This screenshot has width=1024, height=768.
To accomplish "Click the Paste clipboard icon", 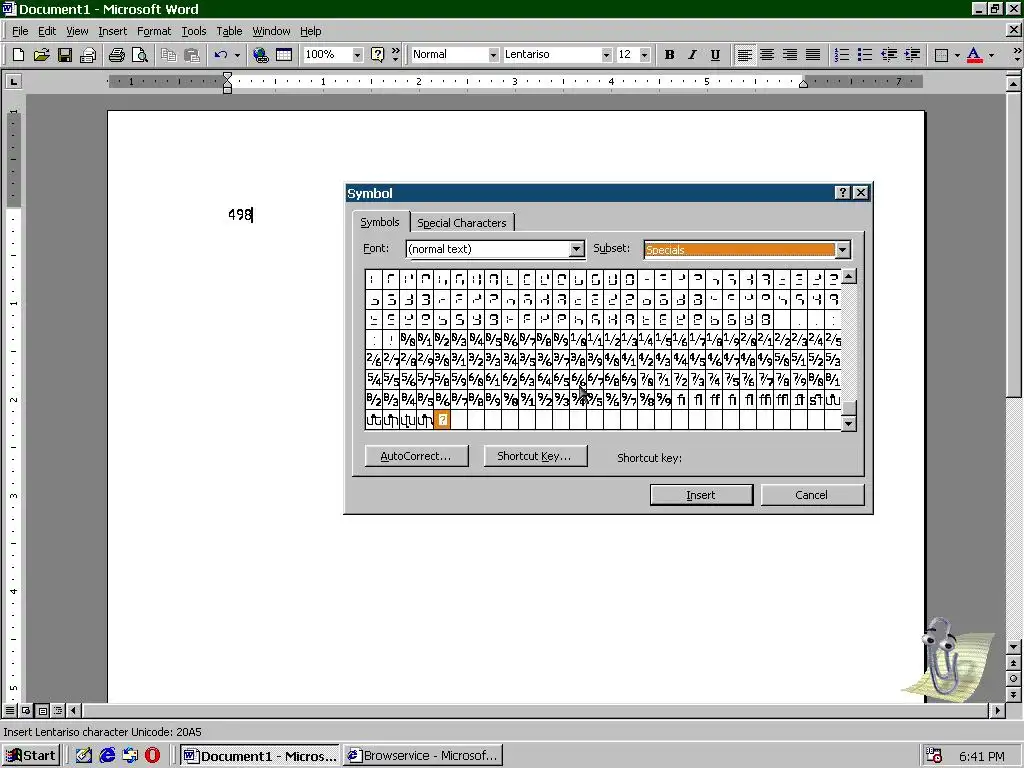I will tap(191, 55).
